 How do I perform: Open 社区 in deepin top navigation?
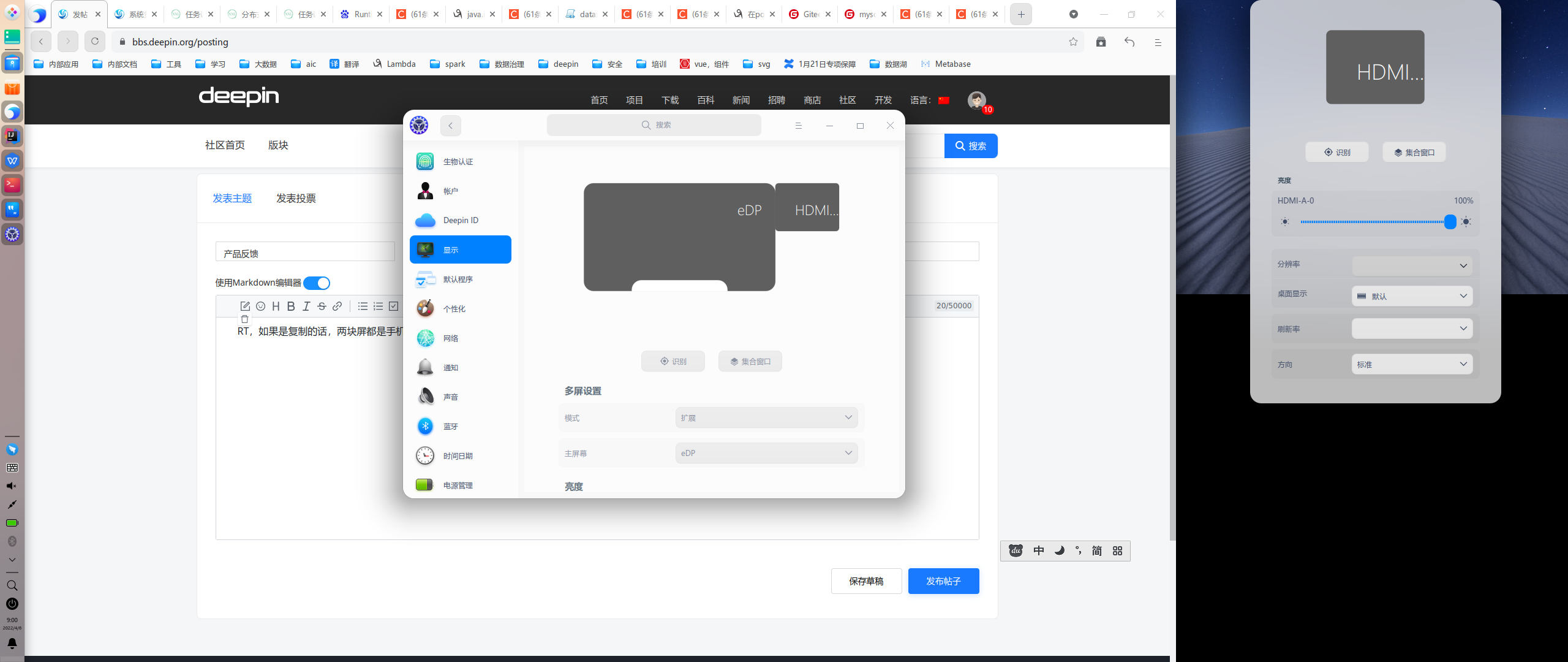click(847, 100)
